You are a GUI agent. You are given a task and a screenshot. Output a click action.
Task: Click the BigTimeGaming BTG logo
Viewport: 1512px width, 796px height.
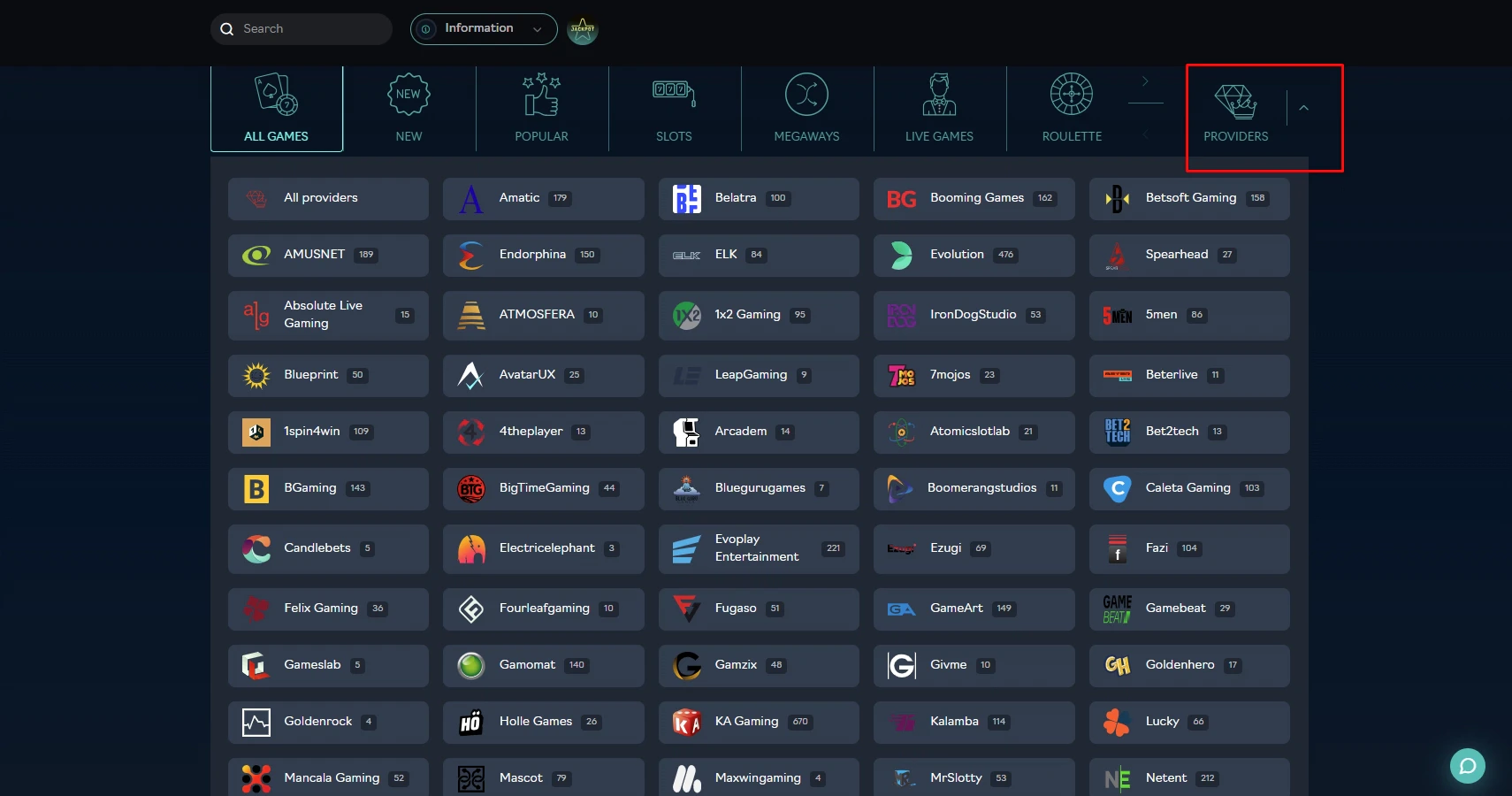pyautogui.click(x=471, y=488)
